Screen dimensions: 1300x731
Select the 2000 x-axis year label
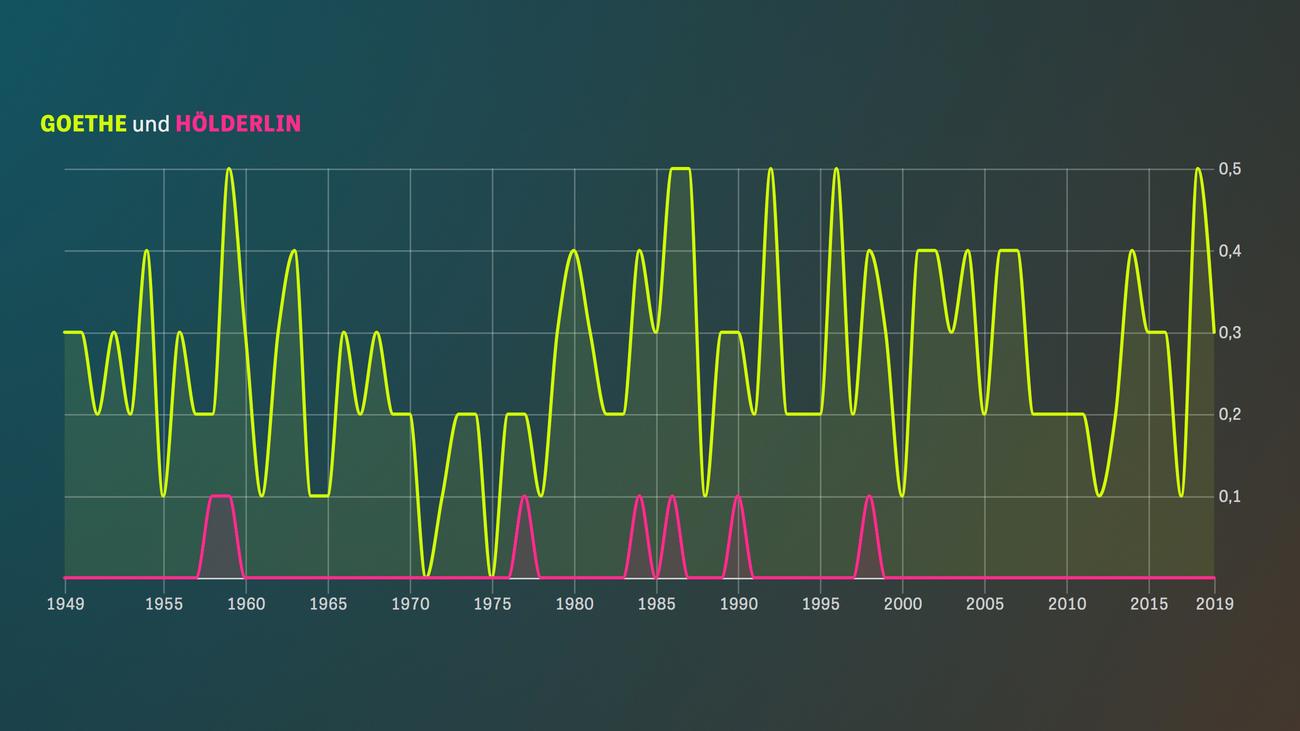click(x=902, y=603)
